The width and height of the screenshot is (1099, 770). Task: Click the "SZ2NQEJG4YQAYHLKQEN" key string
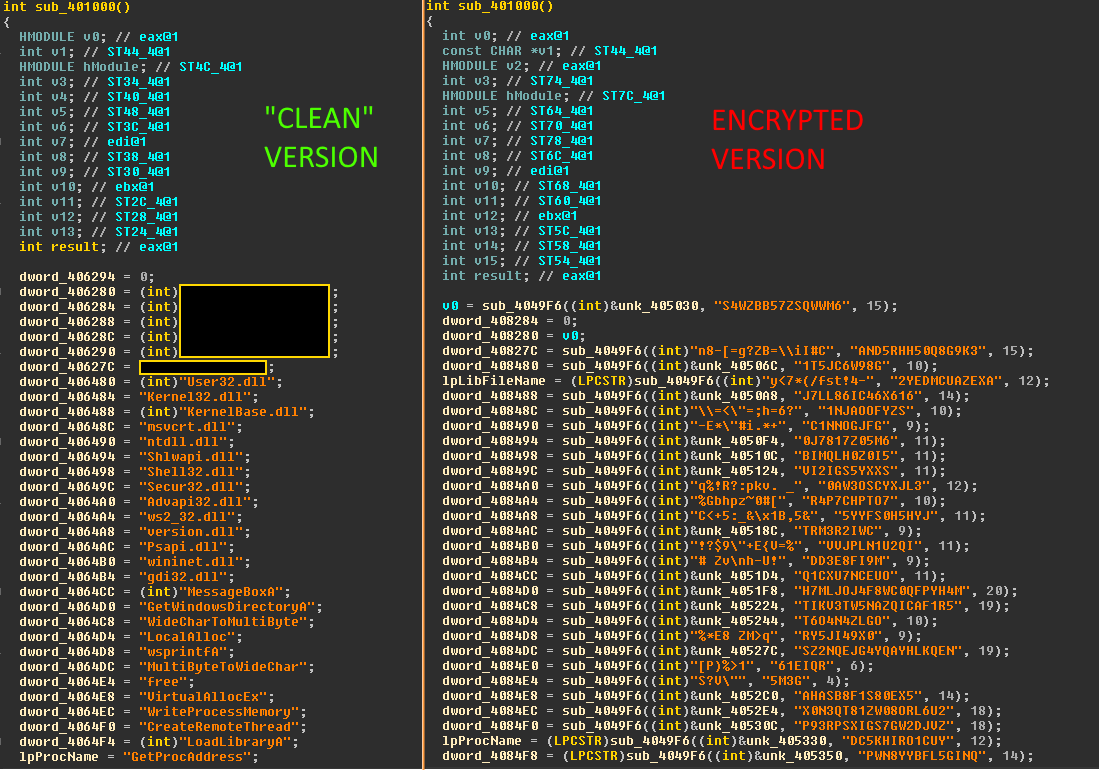878,651
